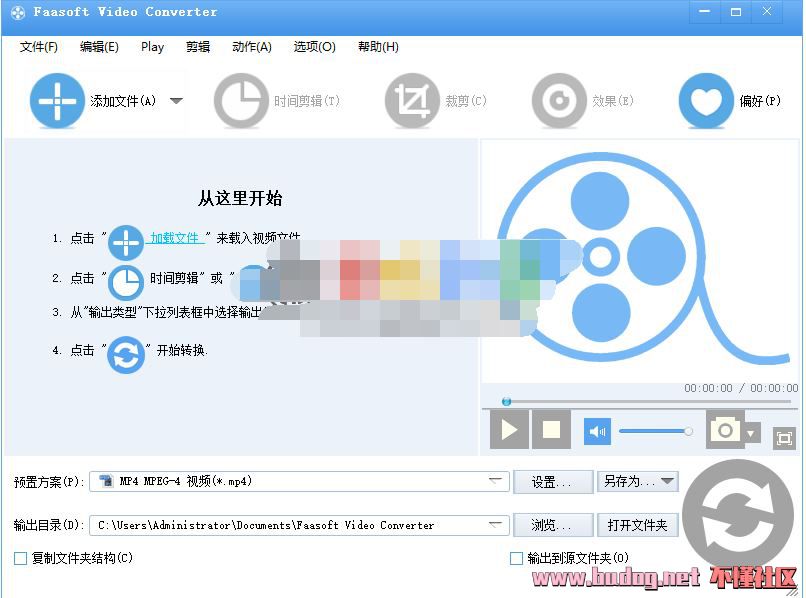Click the convert icon in step 4

tap(125, 354)
